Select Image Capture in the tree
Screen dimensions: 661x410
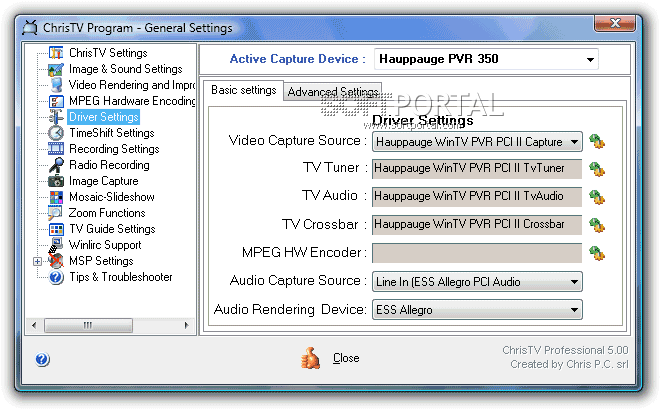[x=104, y=181]
